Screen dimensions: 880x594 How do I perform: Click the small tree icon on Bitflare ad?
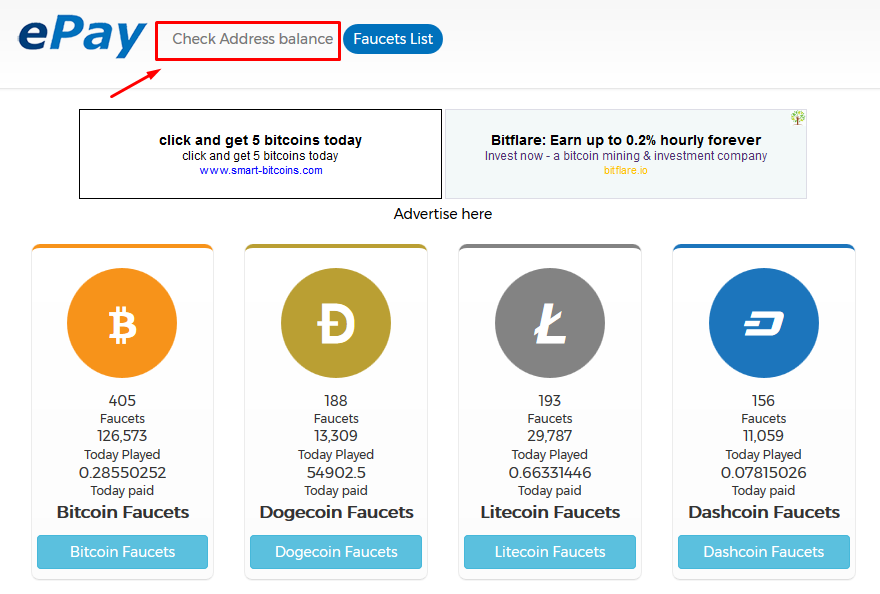(x=798, y=118)
